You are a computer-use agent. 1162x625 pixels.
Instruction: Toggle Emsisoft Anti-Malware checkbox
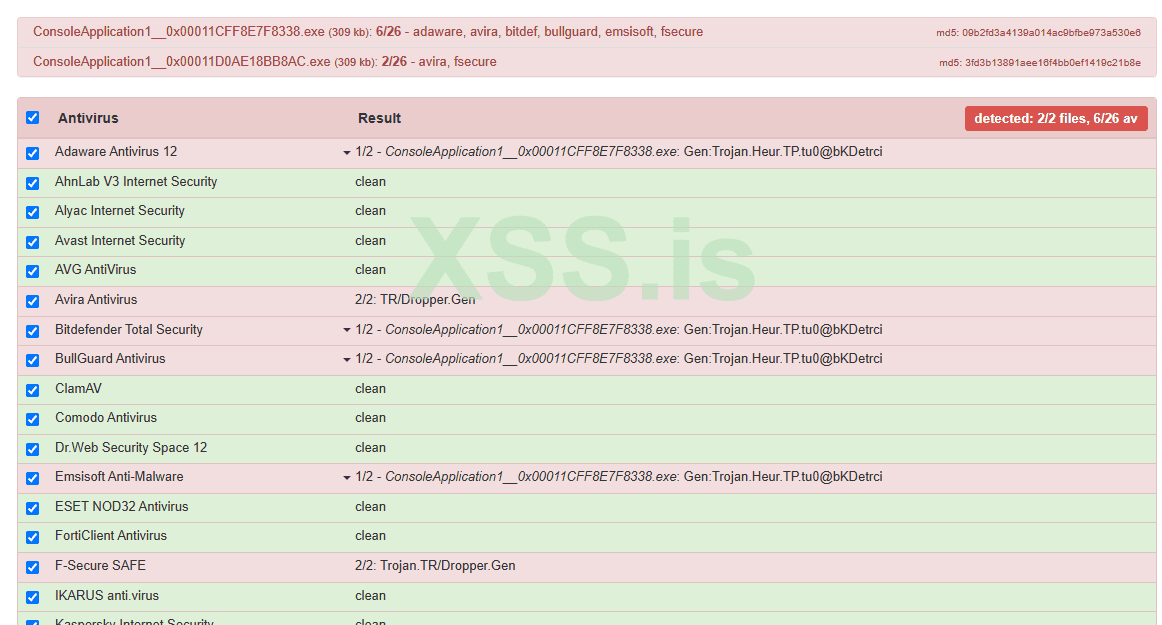33,478
